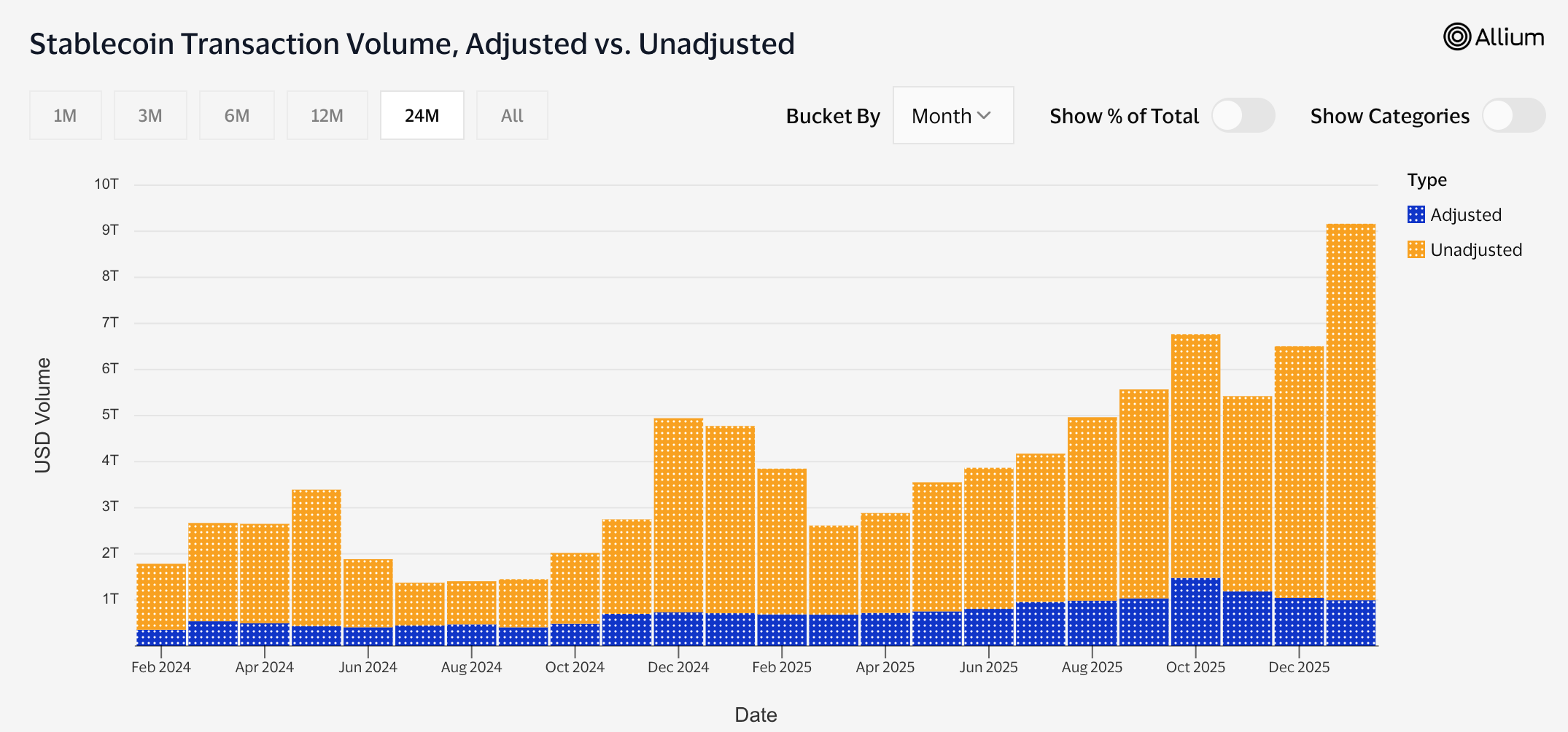The image size is (1568, 732).
Task: Show the All time range
Action: point(512,116)
